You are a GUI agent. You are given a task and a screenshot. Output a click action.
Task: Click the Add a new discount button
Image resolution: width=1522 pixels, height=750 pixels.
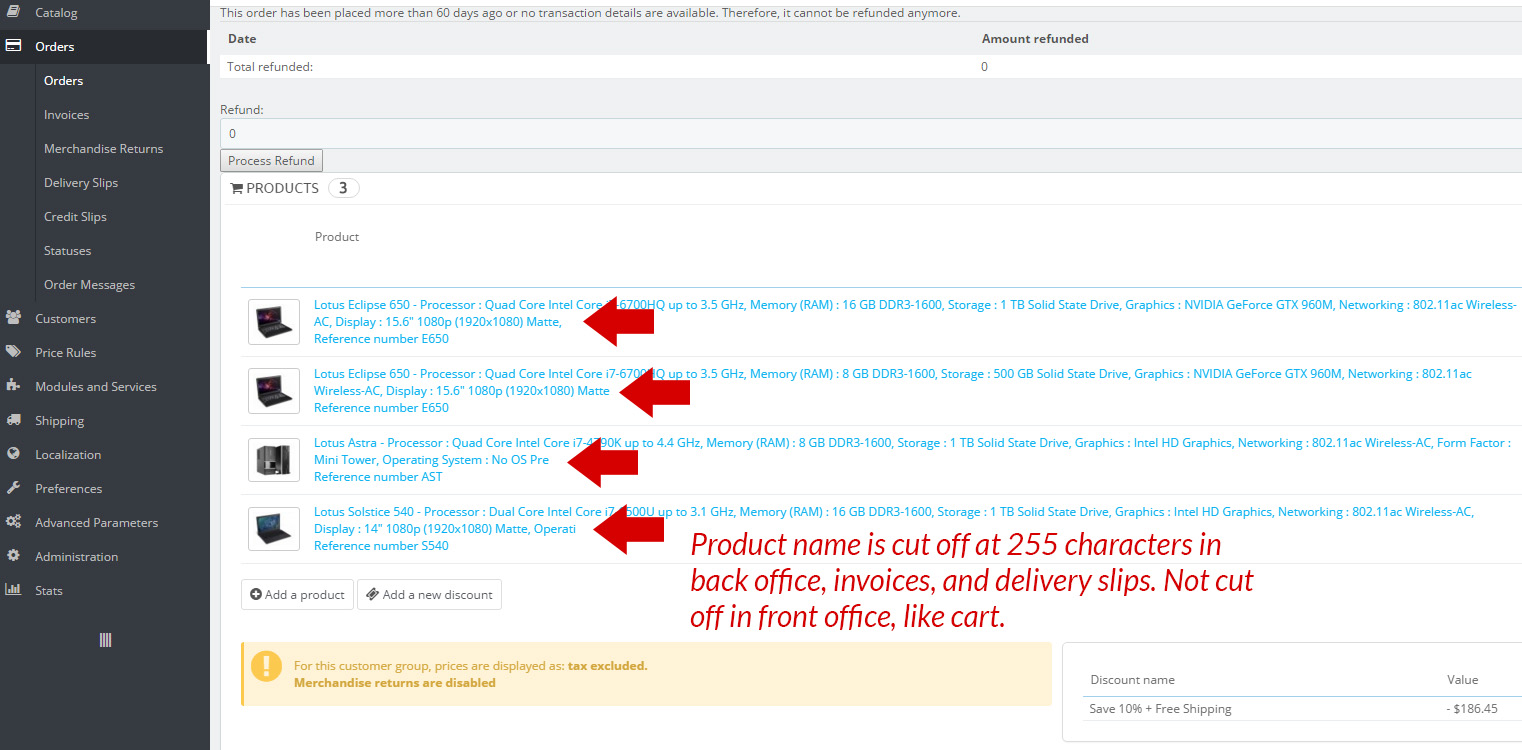[429, 594]
